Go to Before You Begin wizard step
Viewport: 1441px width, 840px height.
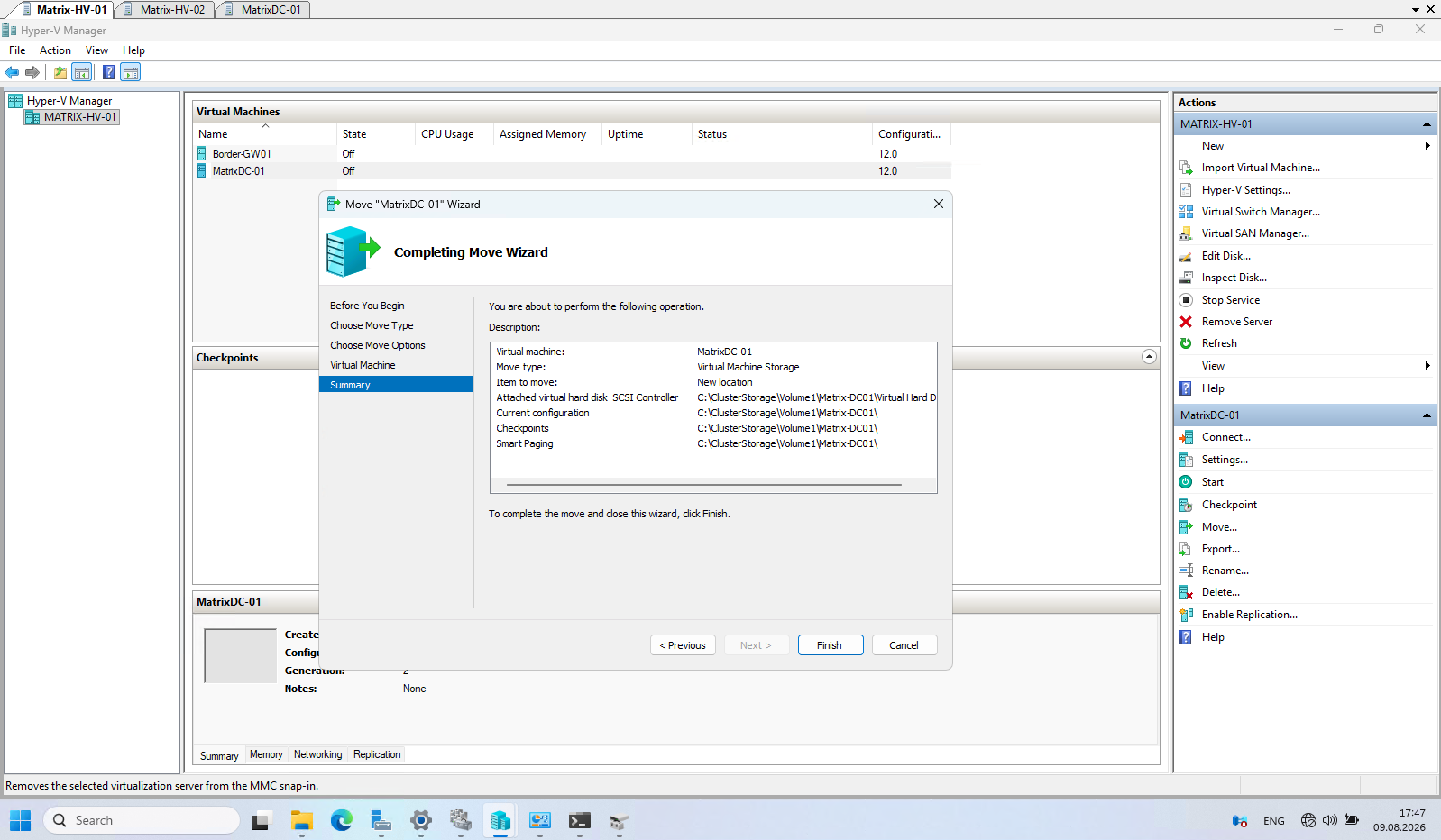coord(367,306)
